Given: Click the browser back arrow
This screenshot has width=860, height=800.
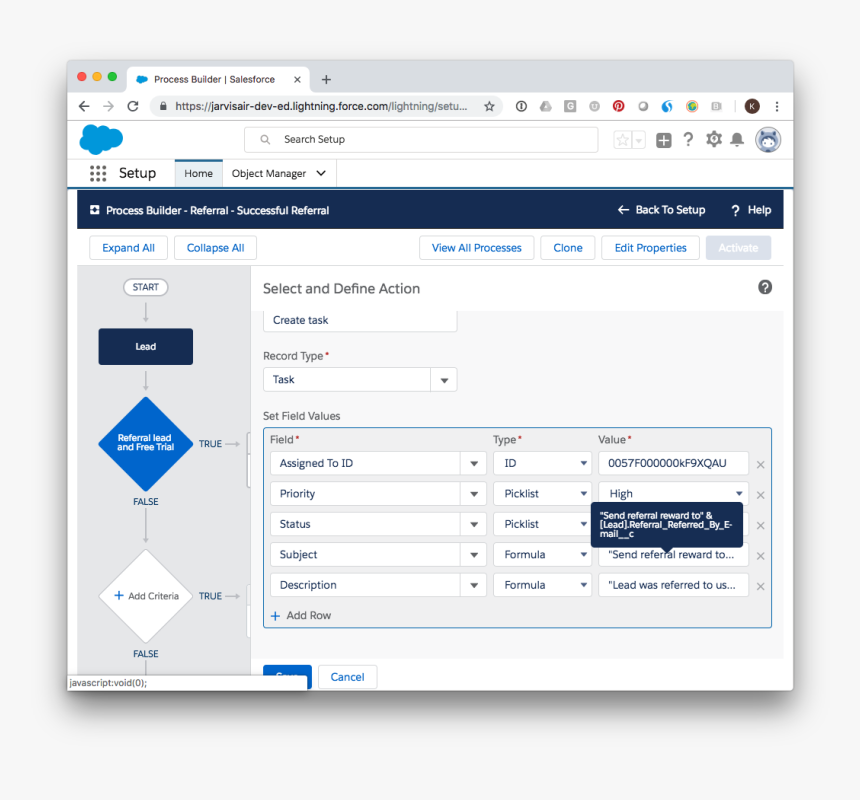Looking at the screenshot, I should (x=84, y=106).
